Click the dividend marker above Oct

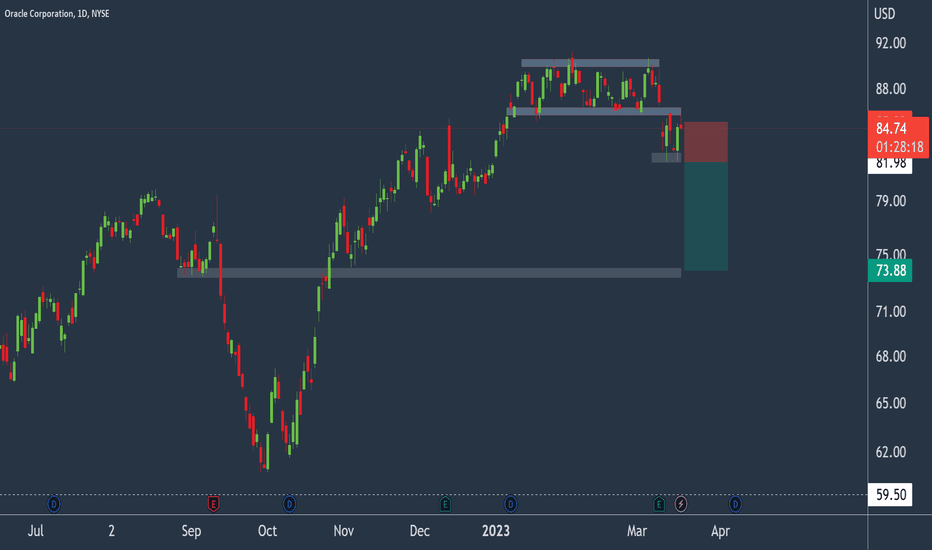point(289,505)
